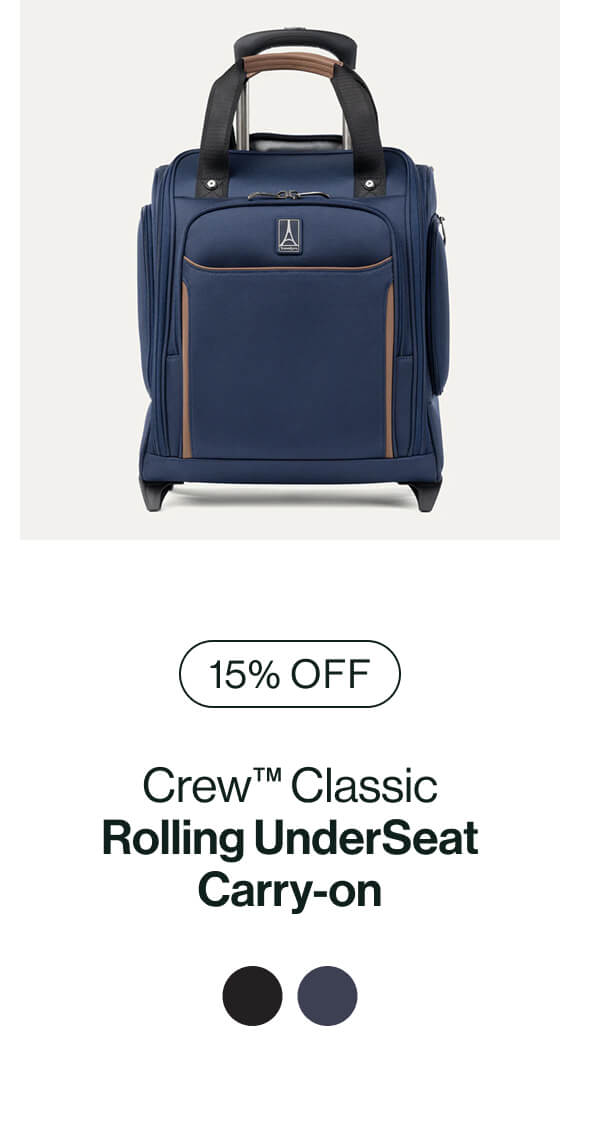
Task: Click the word Carry-on in title
Action: click(290, 891)
